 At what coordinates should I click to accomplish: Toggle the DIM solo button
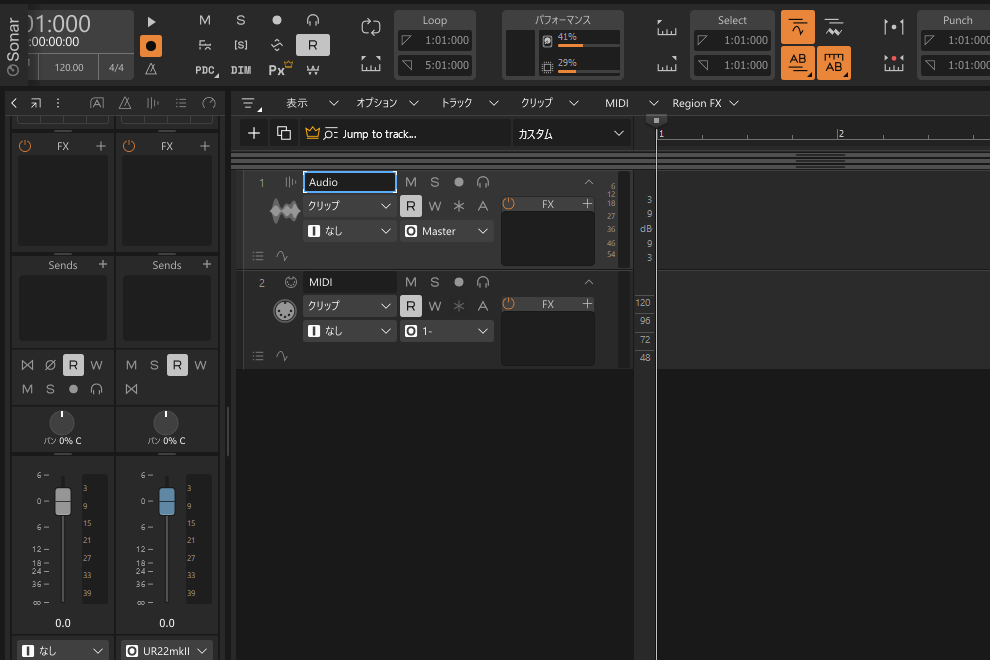coord(241,70)
